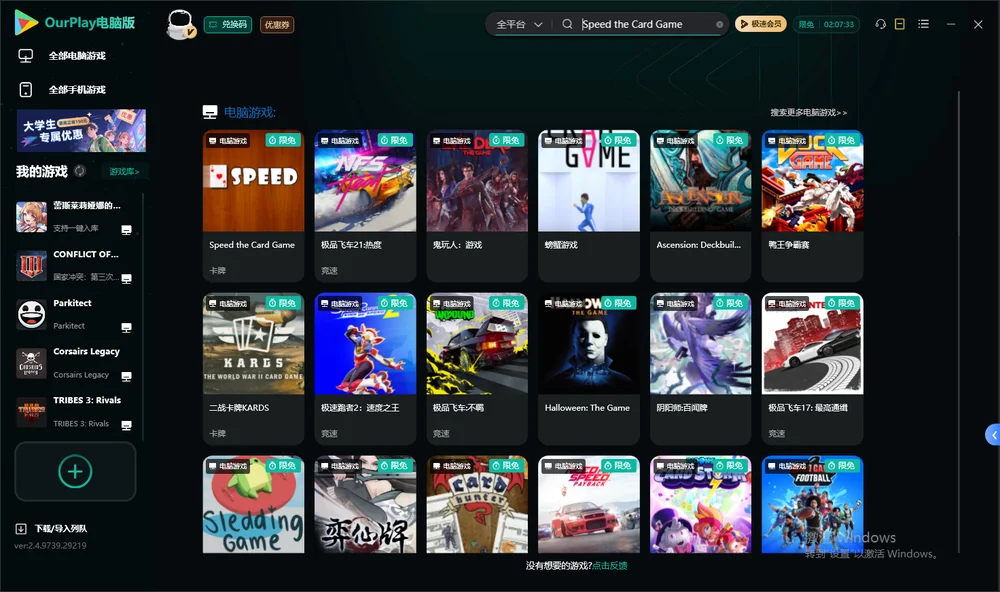This screenshot has height=592, width=1000.
Task: Open the 极品飞车:不羁 game card
Action: [x=477, y=369]
